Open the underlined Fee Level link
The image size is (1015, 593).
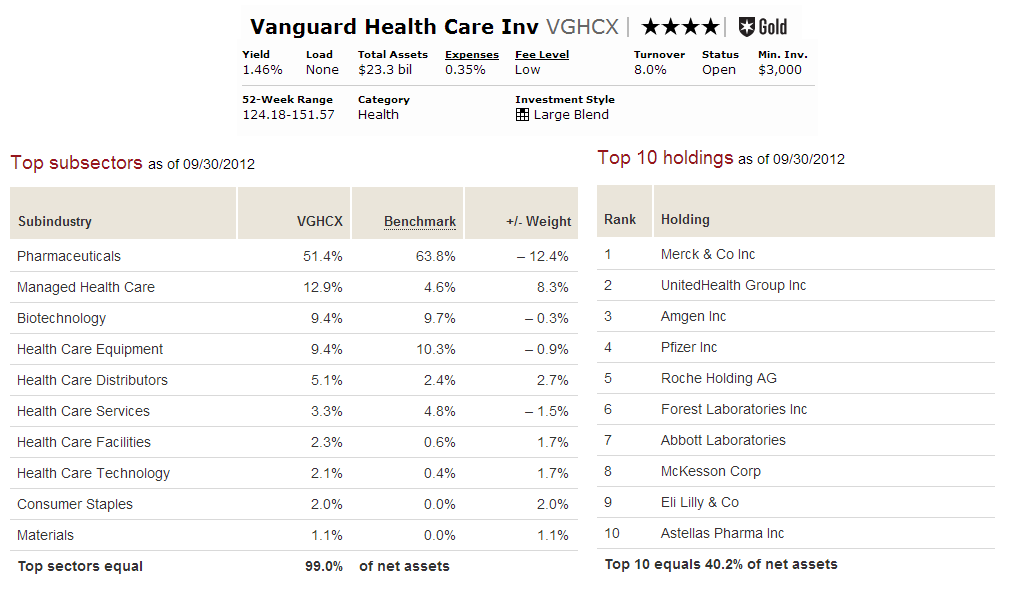pos(542,55)
